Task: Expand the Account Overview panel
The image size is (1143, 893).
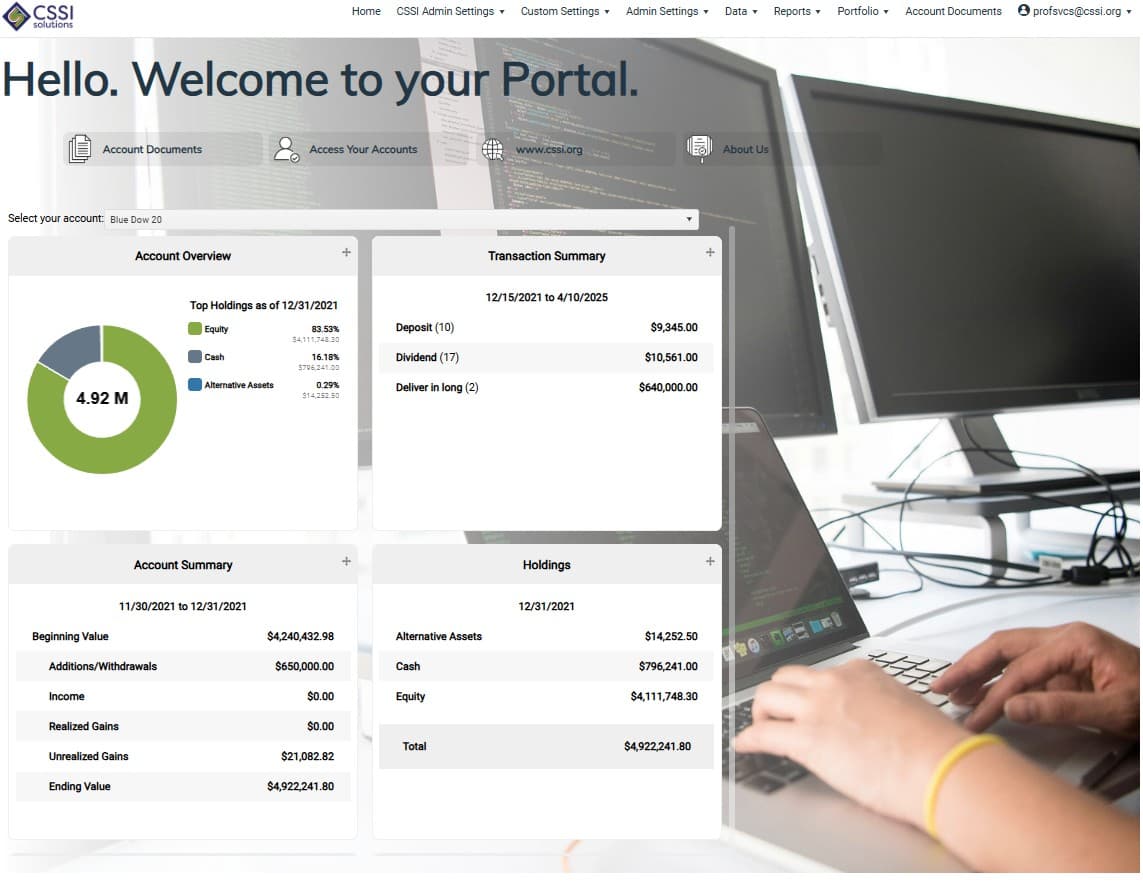Action: (x=345, y=253)
